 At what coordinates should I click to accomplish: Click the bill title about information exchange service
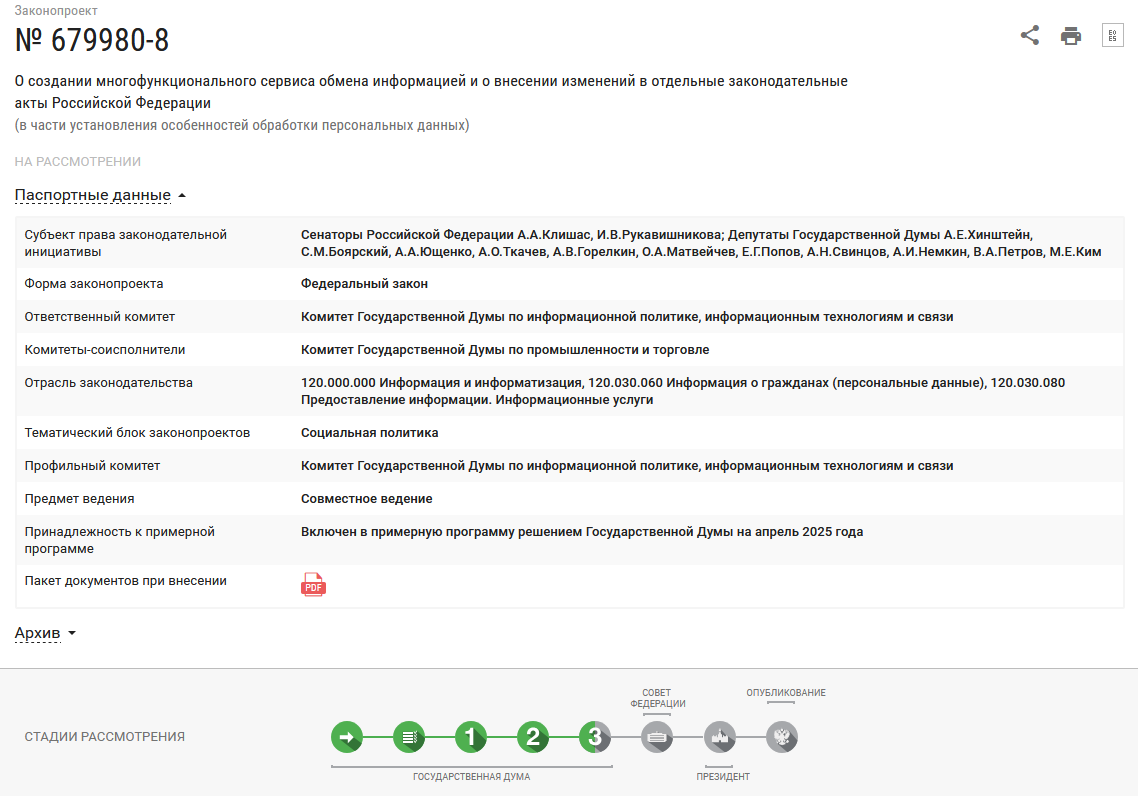[x=431, y=92]
